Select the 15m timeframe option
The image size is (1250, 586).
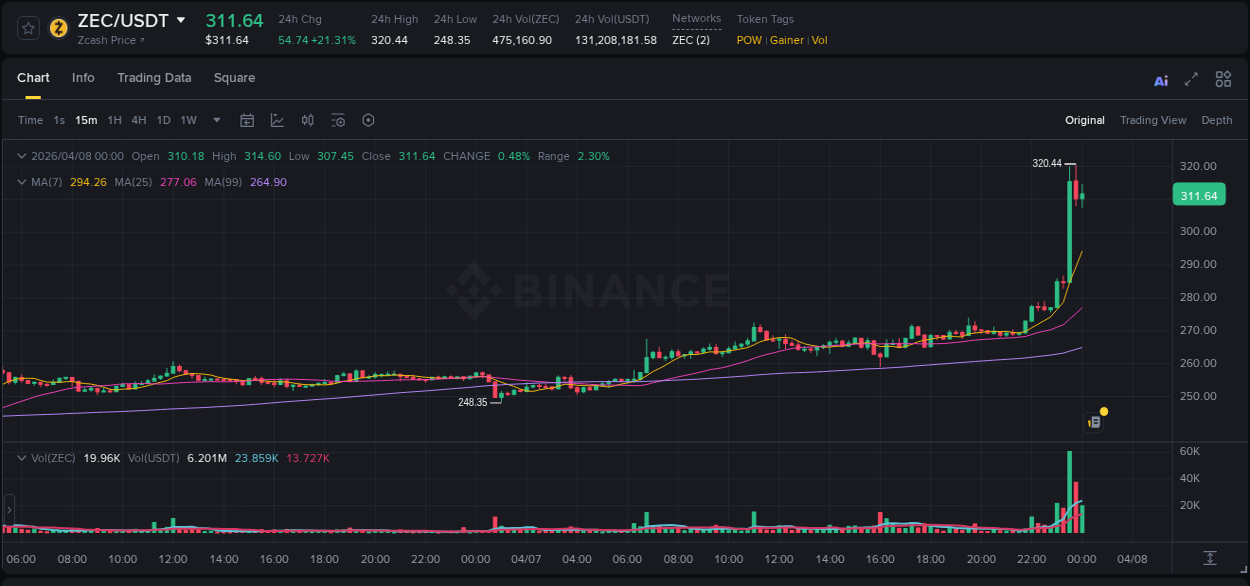86,120
